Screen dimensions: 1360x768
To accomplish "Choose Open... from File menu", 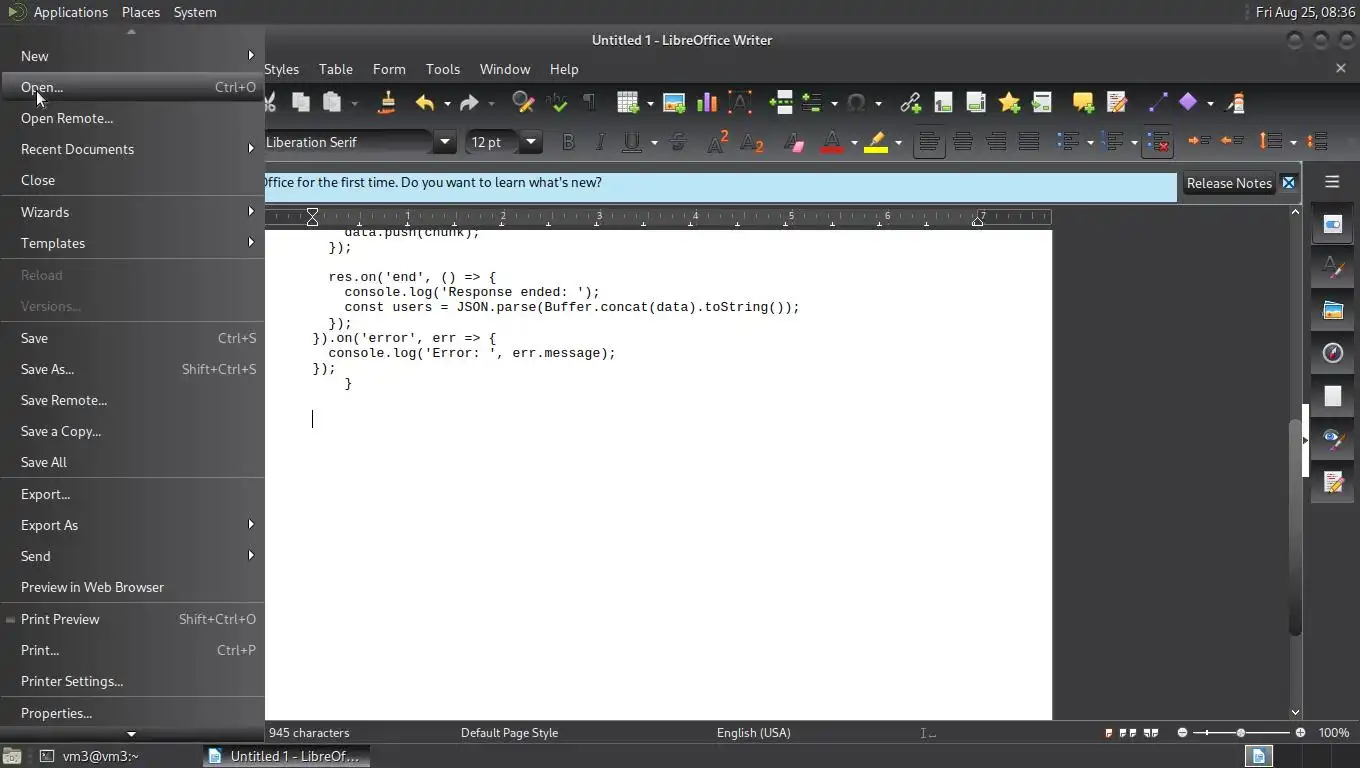I will [132, 87].
